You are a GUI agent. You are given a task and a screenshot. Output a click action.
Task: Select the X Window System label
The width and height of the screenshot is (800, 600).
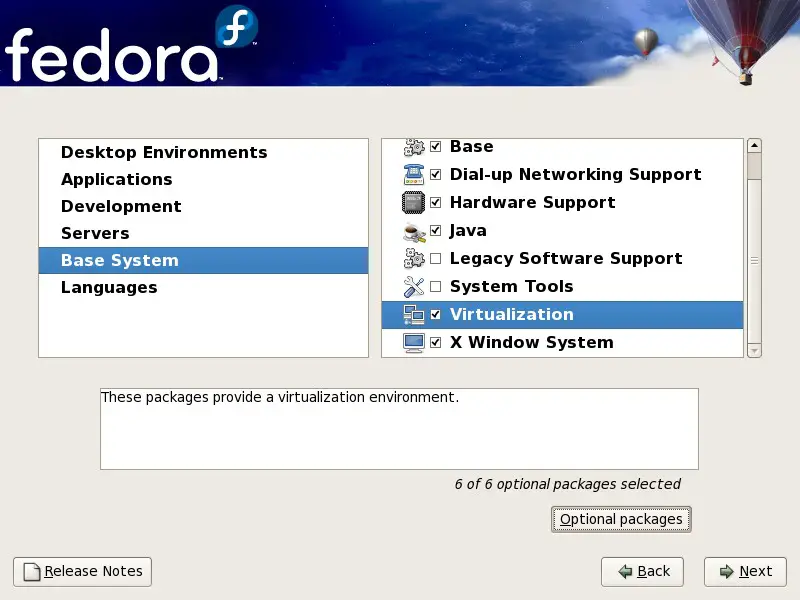click(532, 342)
